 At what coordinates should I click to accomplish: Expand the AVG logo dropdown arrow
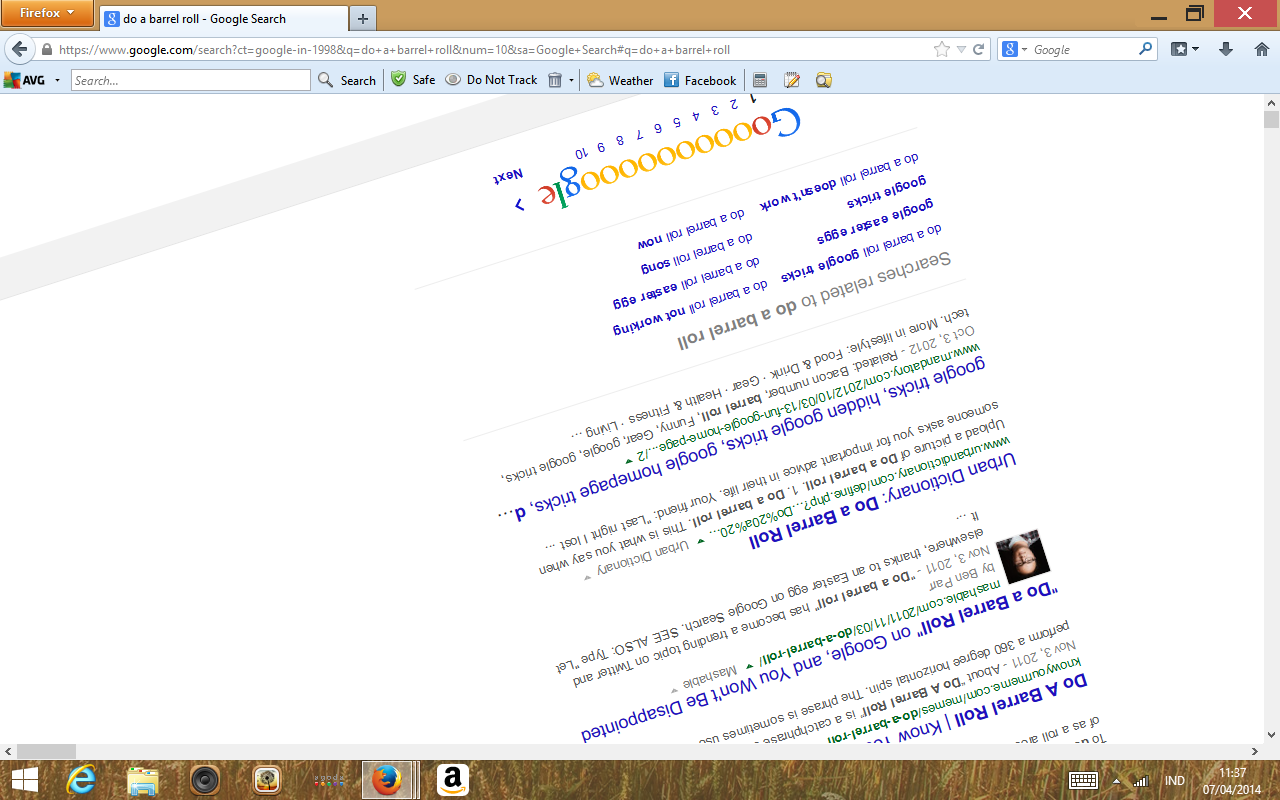[57, 80]
